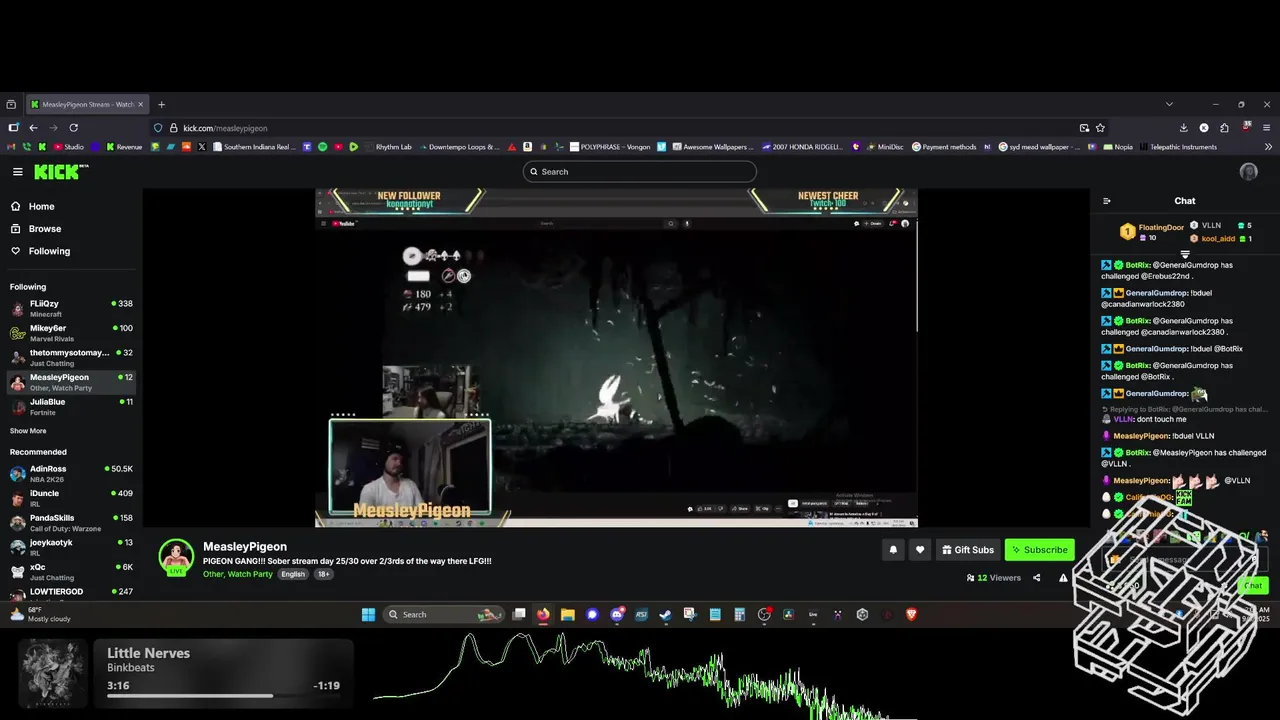Open Task View on the taskbar
Image resolution: width=1280 pixels, height=720 pixels.
[x=518, y=614]
